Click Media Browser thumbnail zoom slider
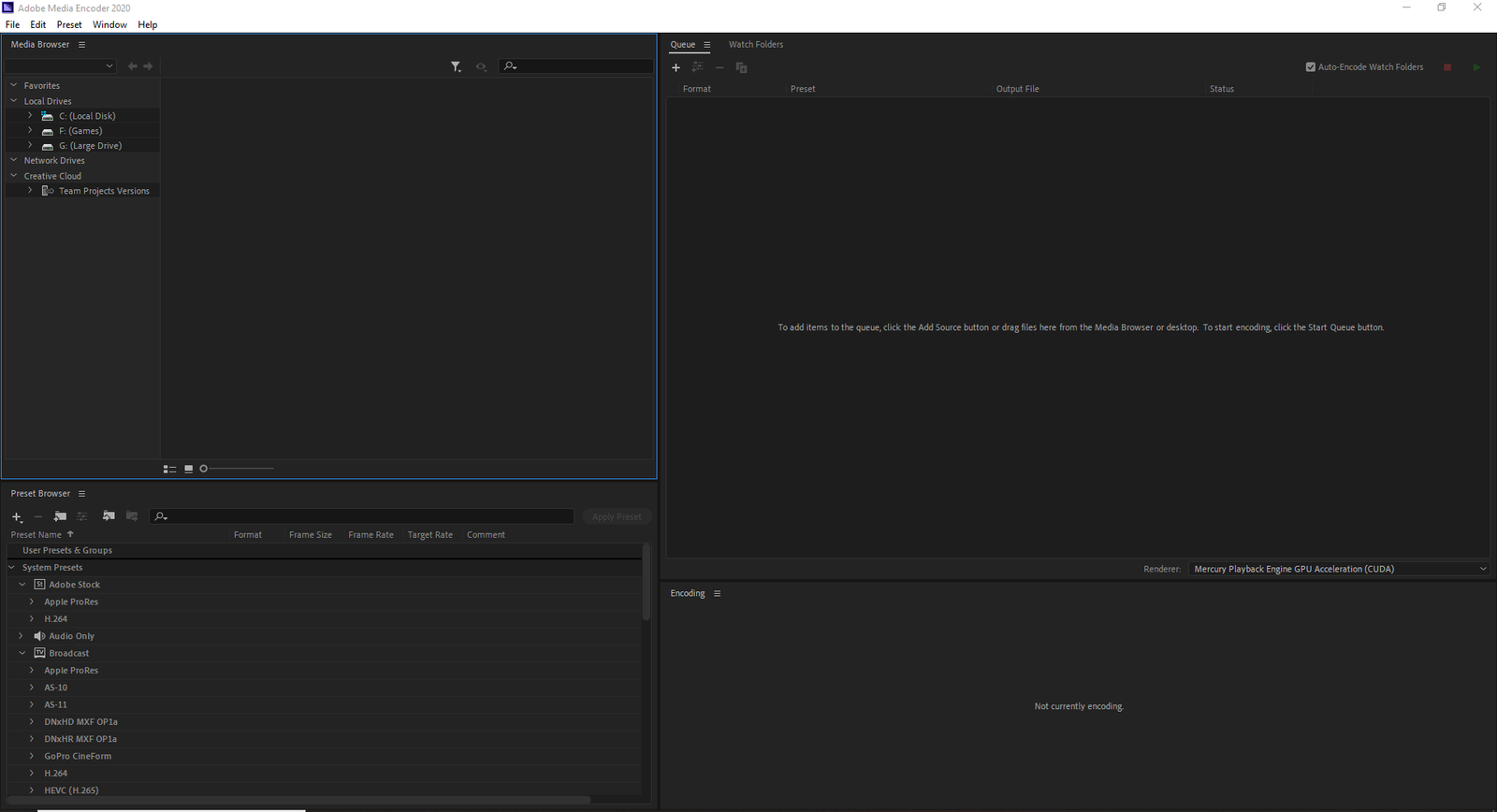Image resolution: width=1497 pixels, height=812 pixels. point(237,469)
